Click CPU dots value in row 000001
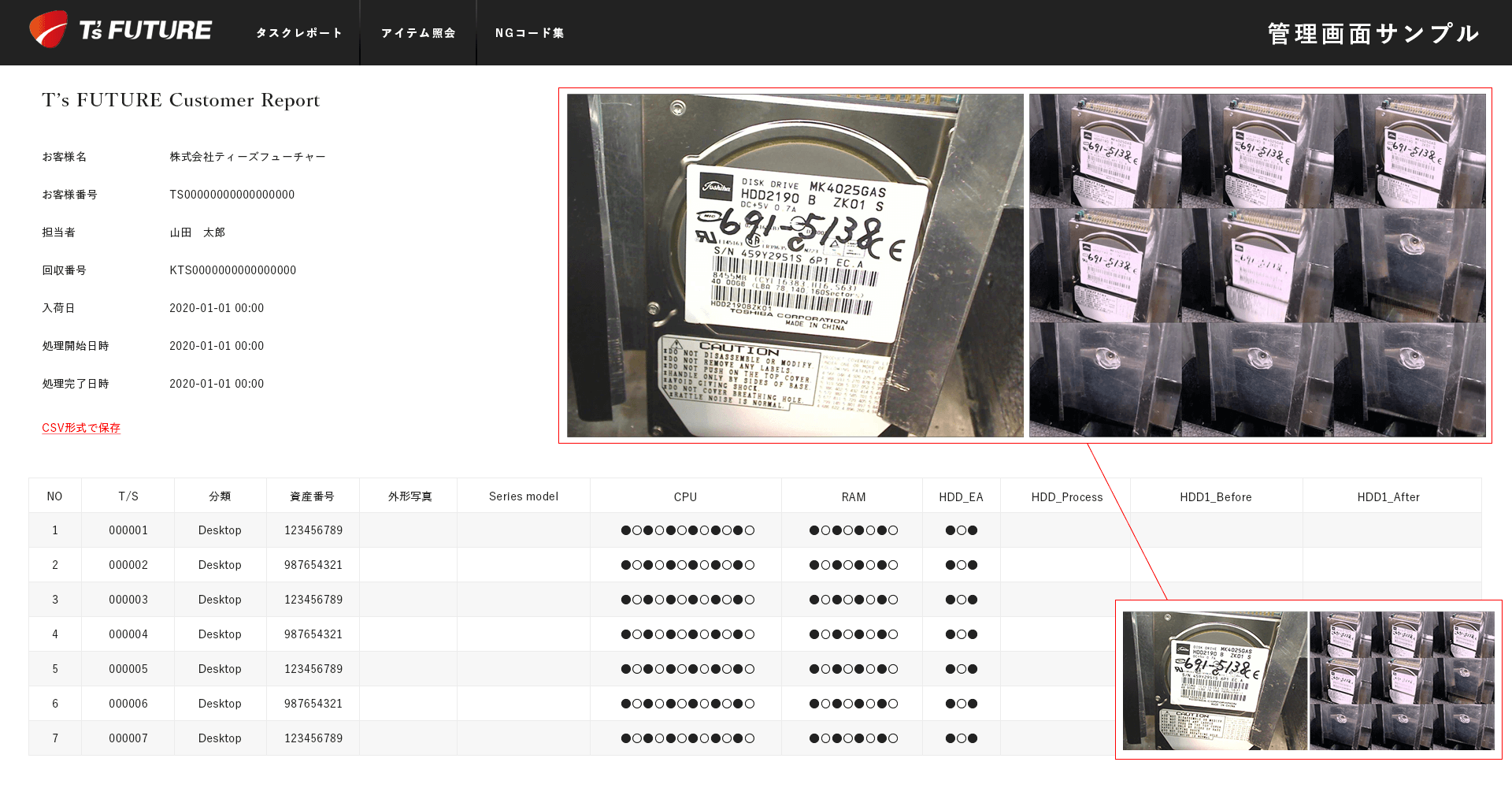This screenshot has width=1512, height=788. coord(687,530)
